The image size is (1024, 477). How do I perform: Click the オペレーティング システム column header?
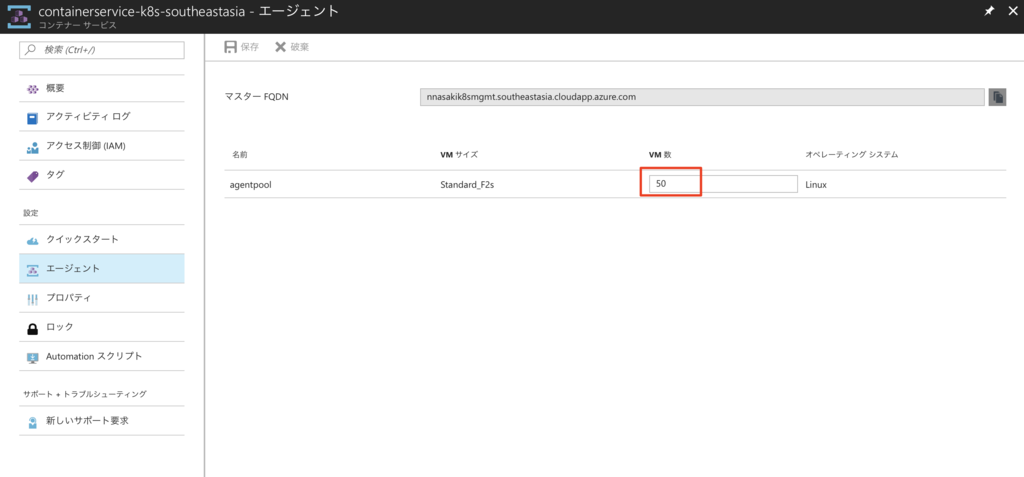tap(851, 156)
